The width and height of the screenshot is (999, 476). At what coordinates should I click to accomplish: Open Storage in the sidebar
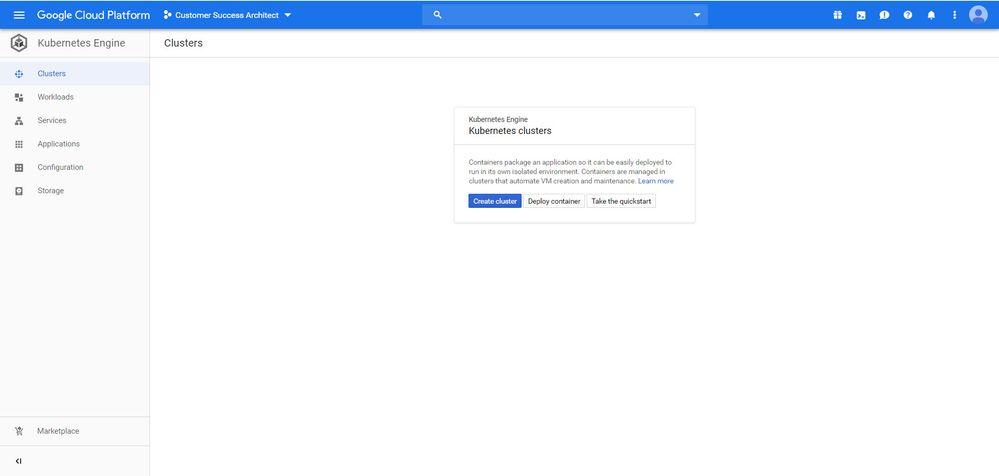(x=75, y=191)
